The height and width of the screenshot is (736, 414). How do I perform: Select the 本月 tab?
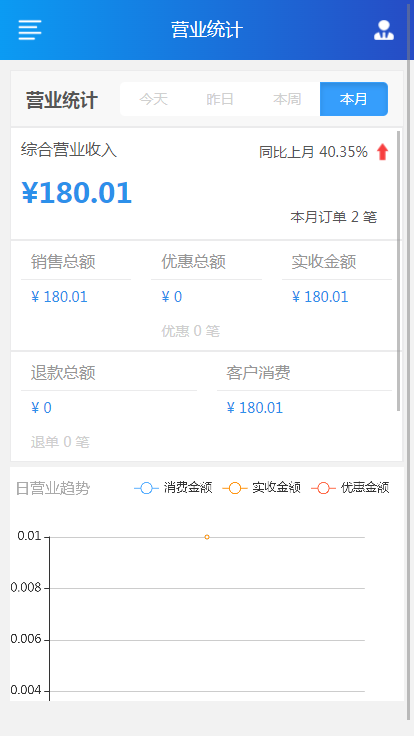click(354, 99)
